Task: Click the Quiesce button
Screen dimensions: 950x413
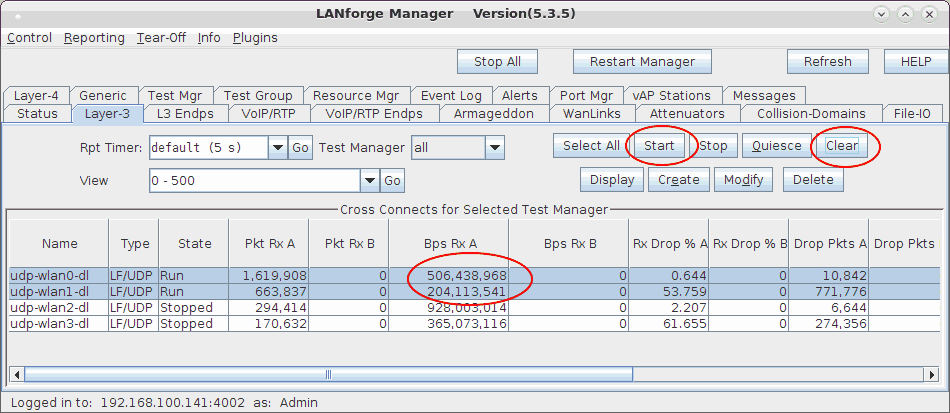Action: (777, 146)
